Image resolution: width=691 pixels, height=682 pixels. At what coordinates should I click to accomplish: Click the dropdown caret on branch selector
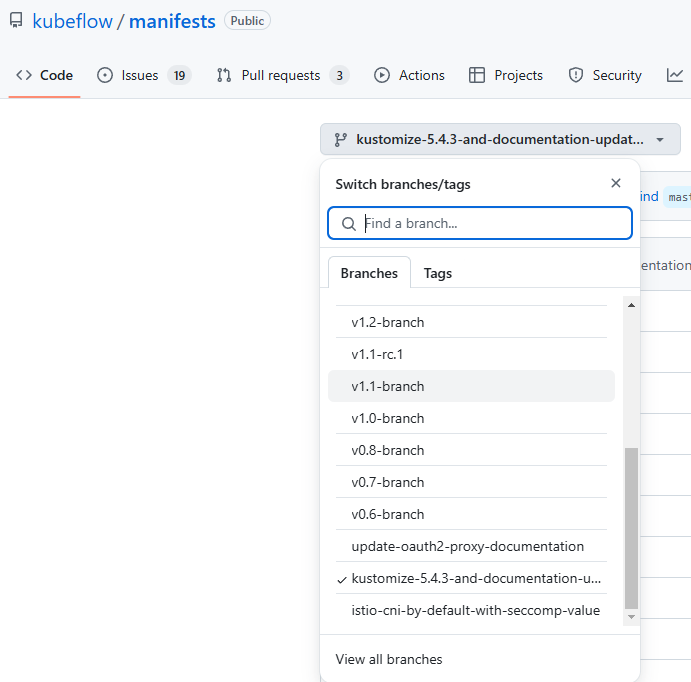(x=660, y=140)
